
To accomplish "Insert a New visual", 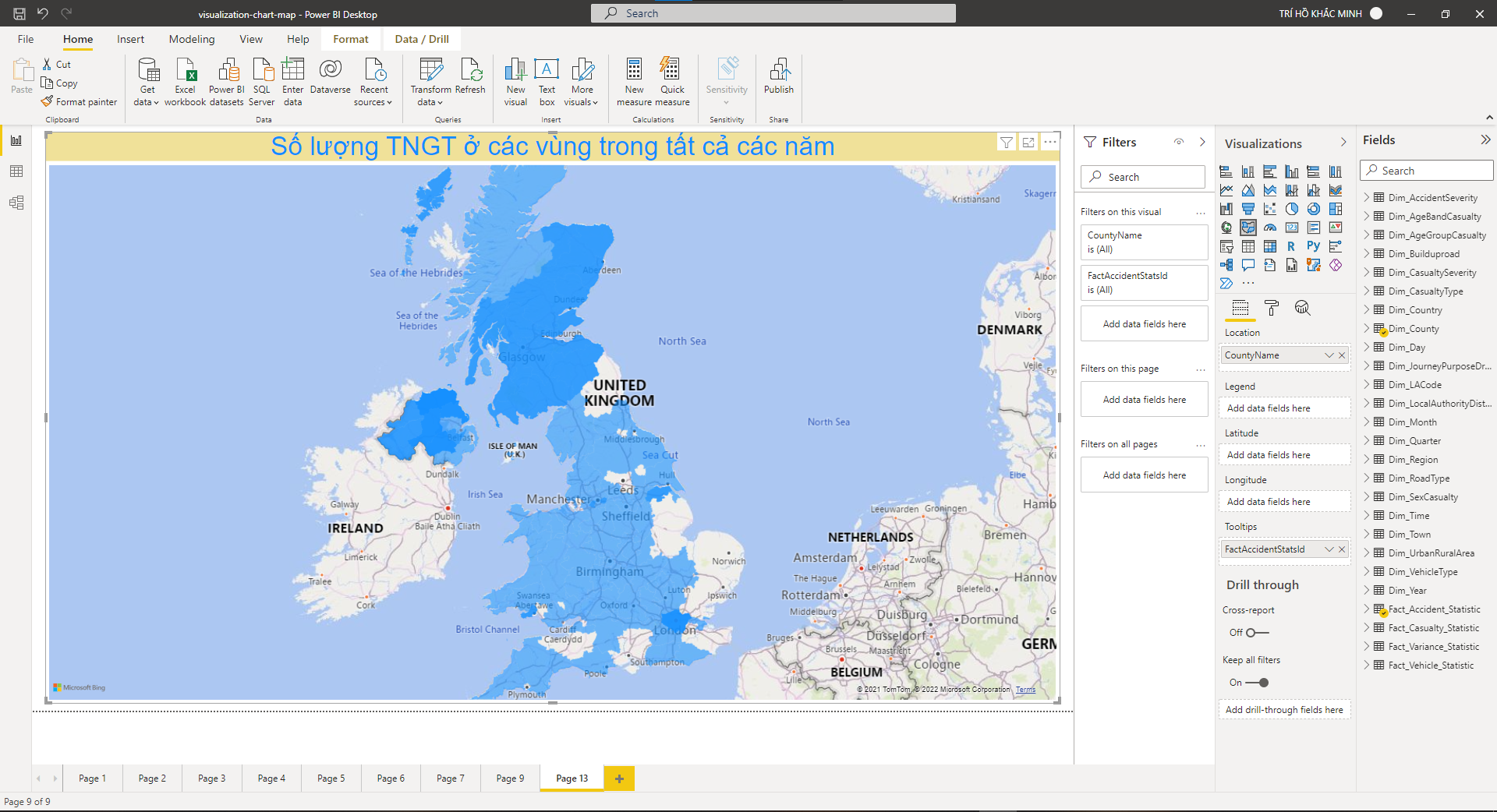I will coord(515,82).
